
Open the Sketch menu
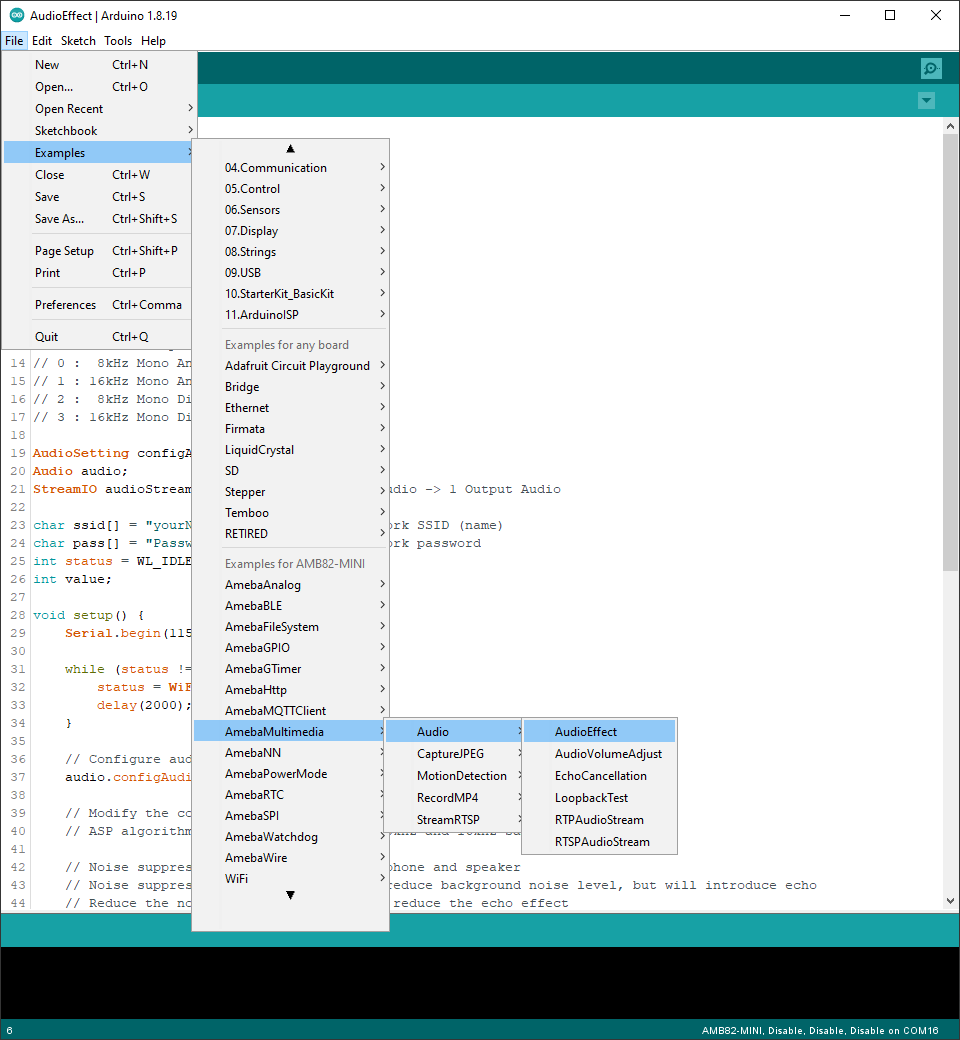click(x=78, y=41)
